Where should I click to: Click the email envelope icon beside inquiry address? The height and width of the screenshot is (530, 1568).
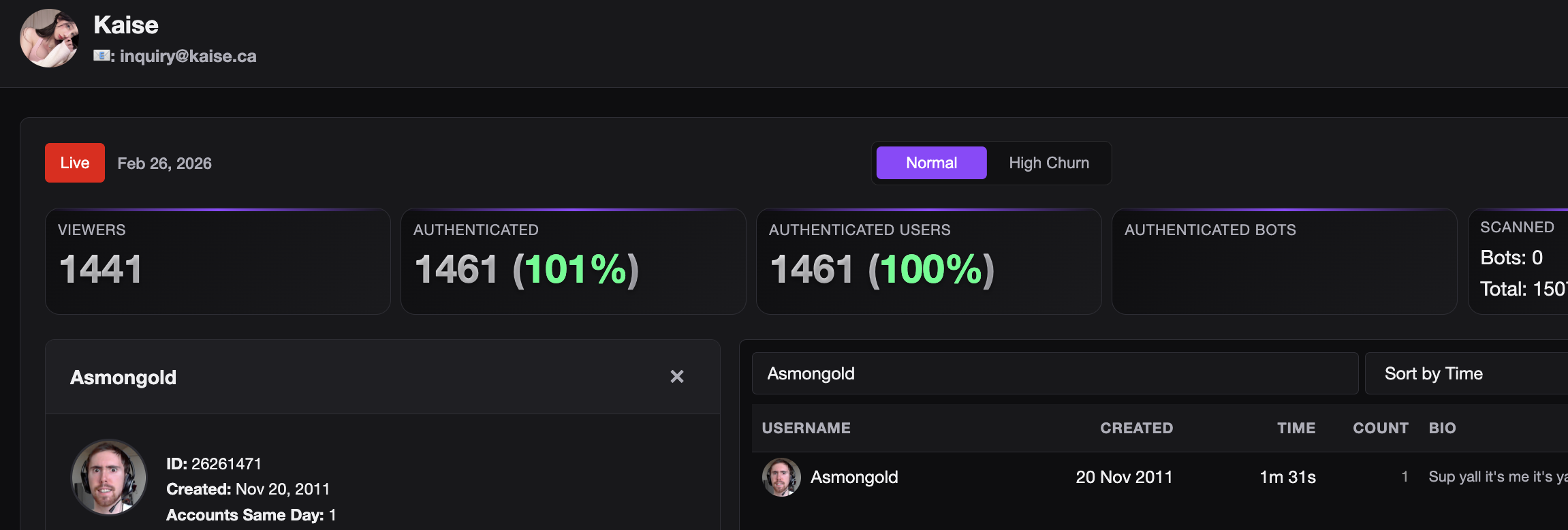pos(101,55)
